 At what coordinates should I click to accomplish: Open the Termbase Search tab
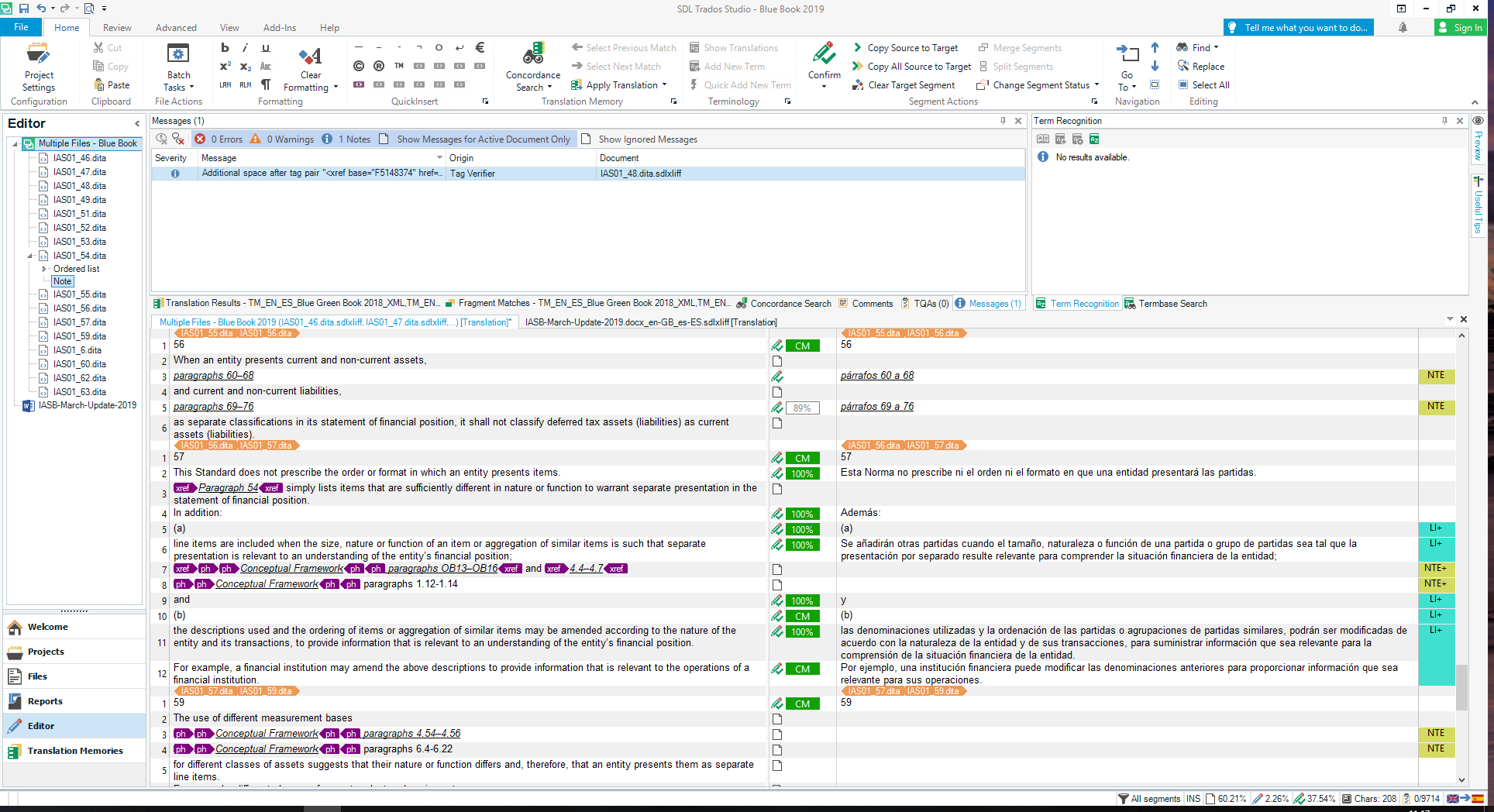[x=1172, y=304]
